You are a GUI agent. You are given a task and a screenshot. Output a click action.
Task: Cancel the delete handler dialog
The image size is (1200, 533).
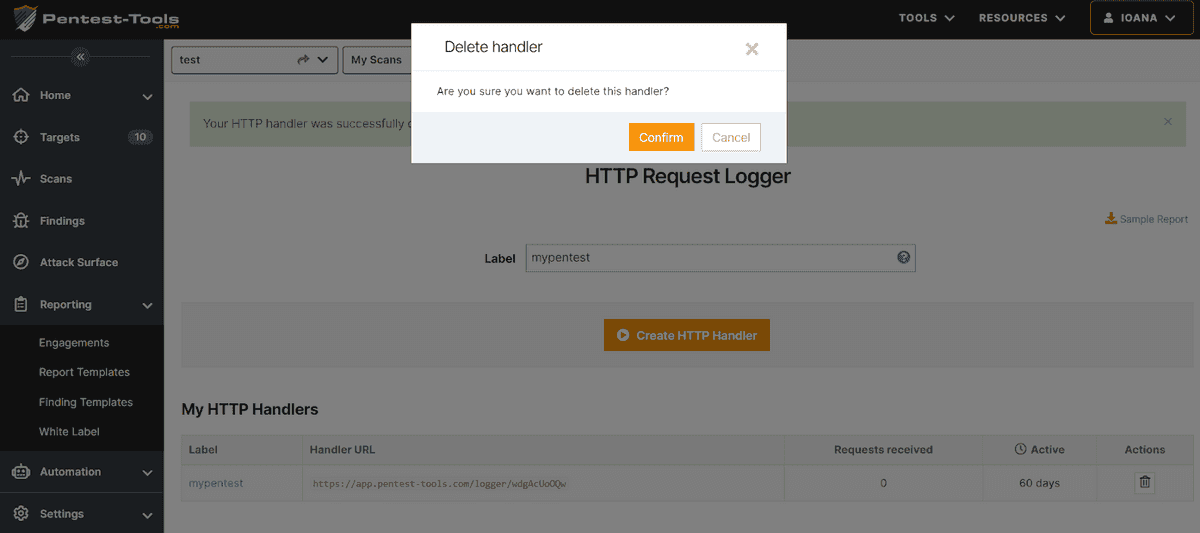click(x=731, y=137)
